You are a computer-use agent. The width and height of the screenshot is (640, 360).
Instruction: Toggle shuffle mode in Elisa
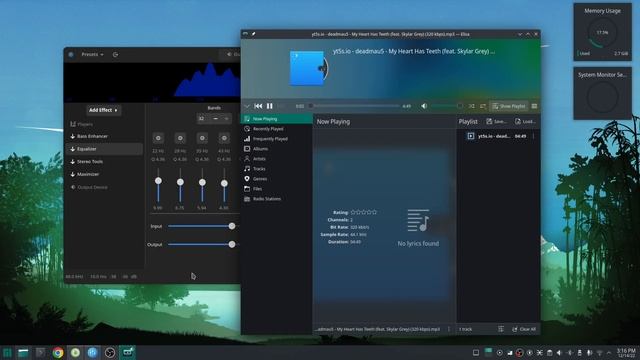(471, 106)
